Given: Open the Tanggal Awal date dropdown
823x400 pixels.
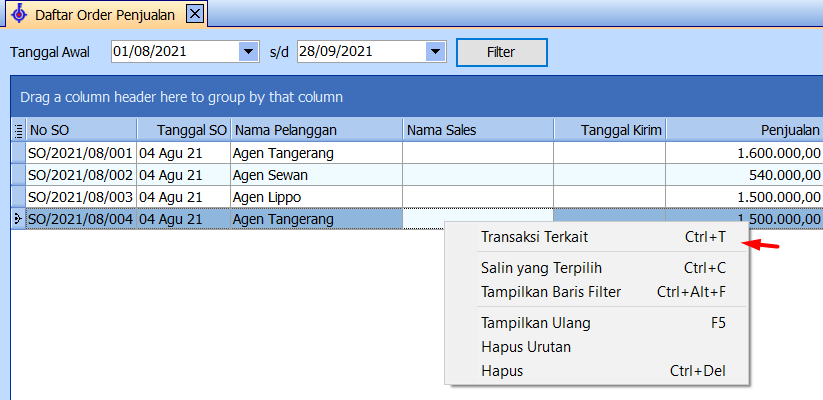Looking at the screenshot, I should coord(247,52).
